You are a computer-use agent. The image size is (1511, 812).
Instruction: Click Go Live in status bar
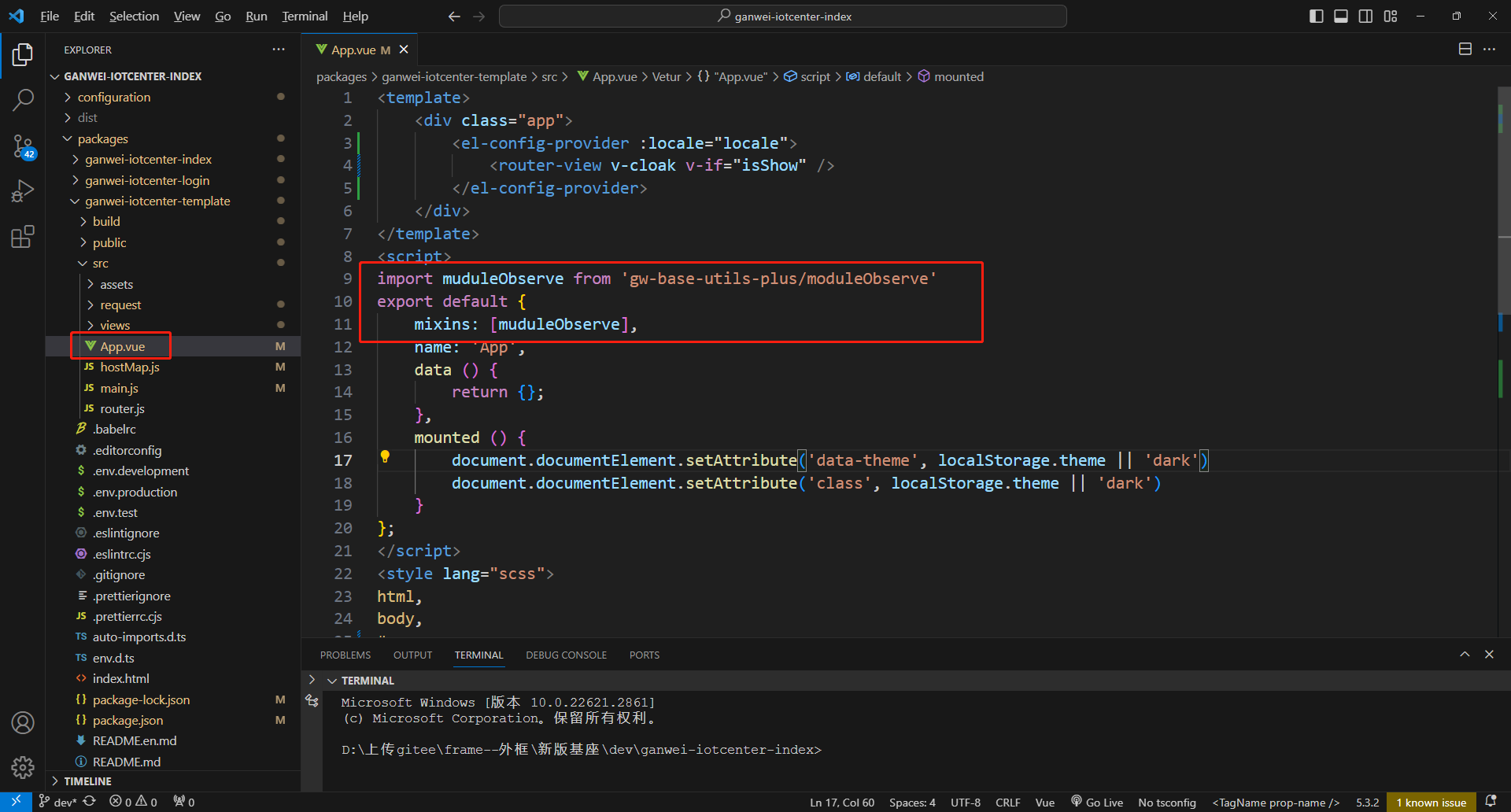1097,803
